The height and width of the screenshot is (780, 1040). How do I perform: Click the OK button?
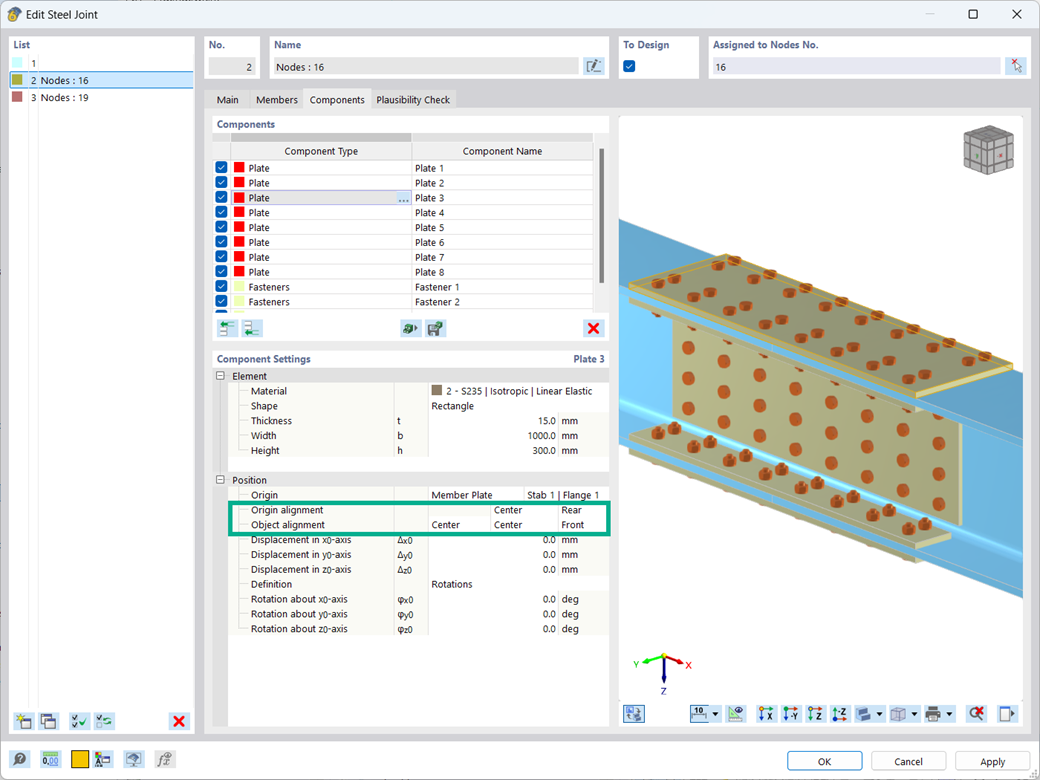[x=824, y=761]
